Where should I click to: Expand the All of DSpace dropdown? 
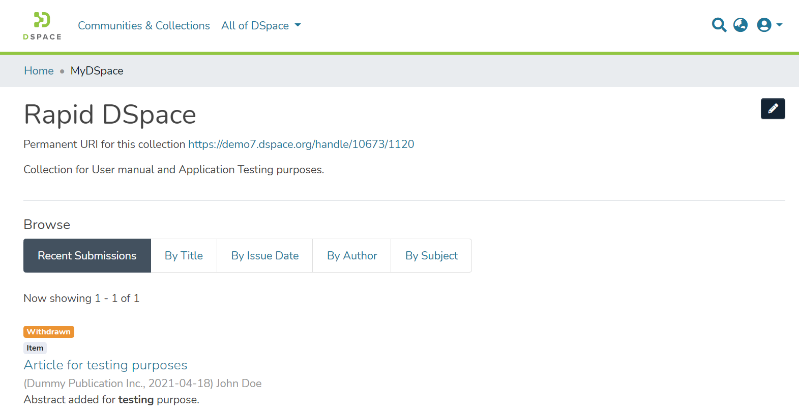[261, 25]
